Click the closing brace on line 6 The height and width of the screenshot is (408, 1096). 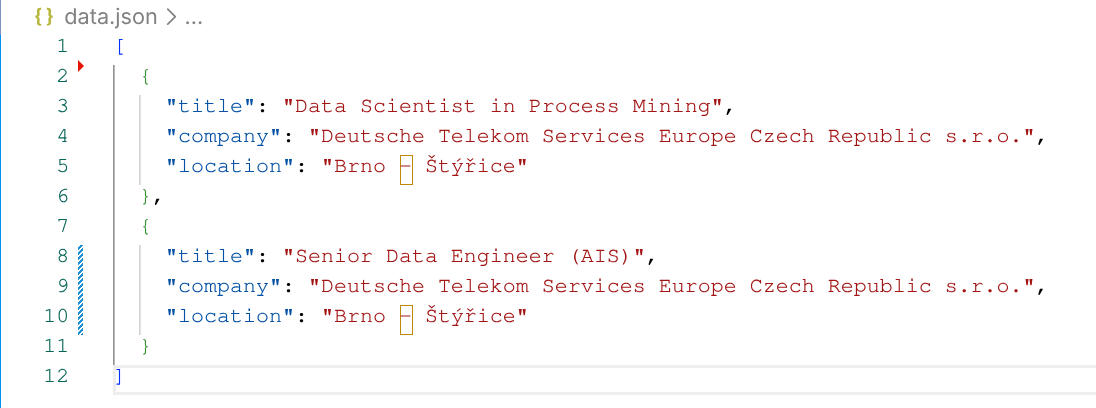pyautogui.click(x=146, y=196)
